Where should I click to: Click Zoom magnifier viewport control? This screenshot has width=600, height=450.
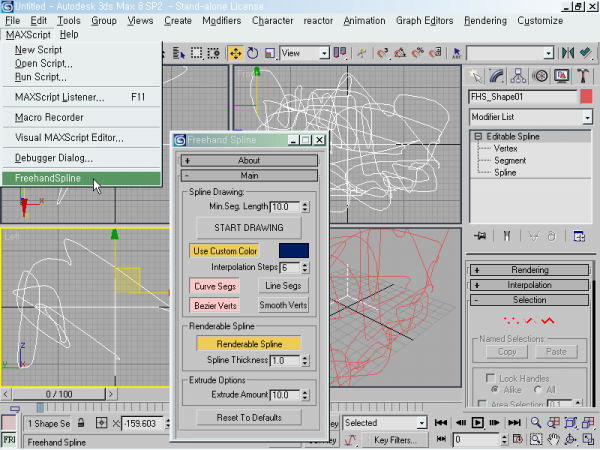click(x=536, y=423)
